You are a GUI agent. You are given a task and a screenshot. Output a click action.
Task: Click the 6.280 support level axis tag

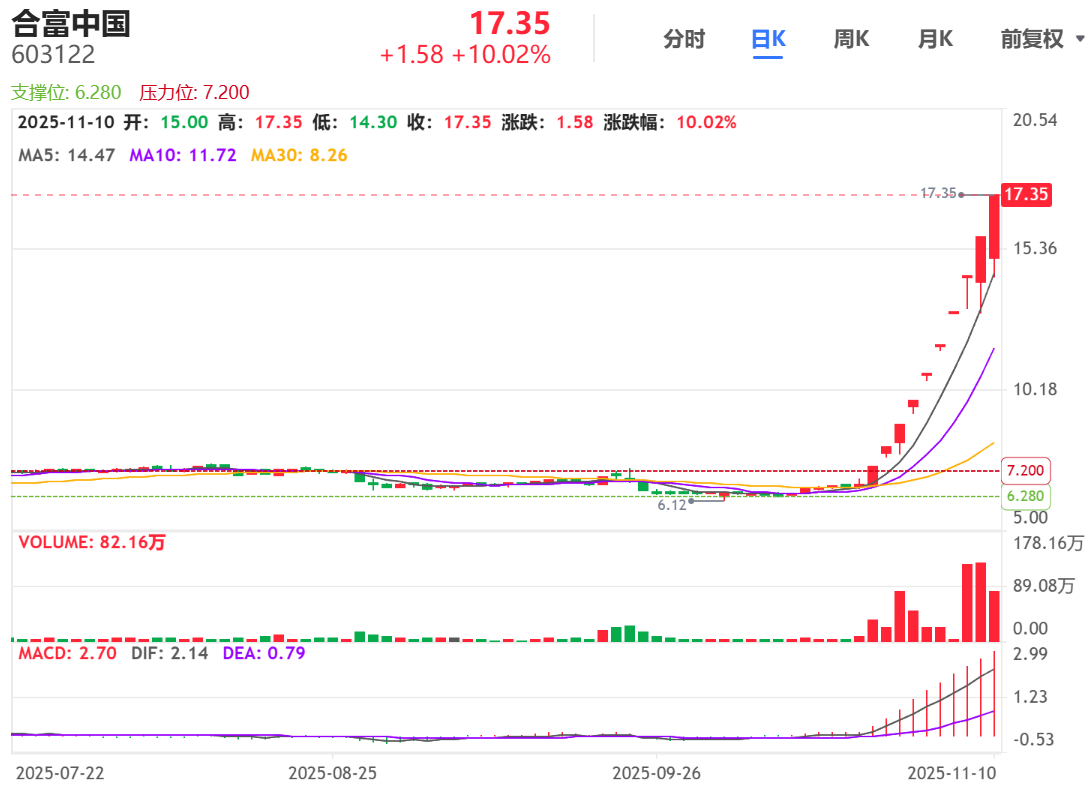pos(1025,496)
